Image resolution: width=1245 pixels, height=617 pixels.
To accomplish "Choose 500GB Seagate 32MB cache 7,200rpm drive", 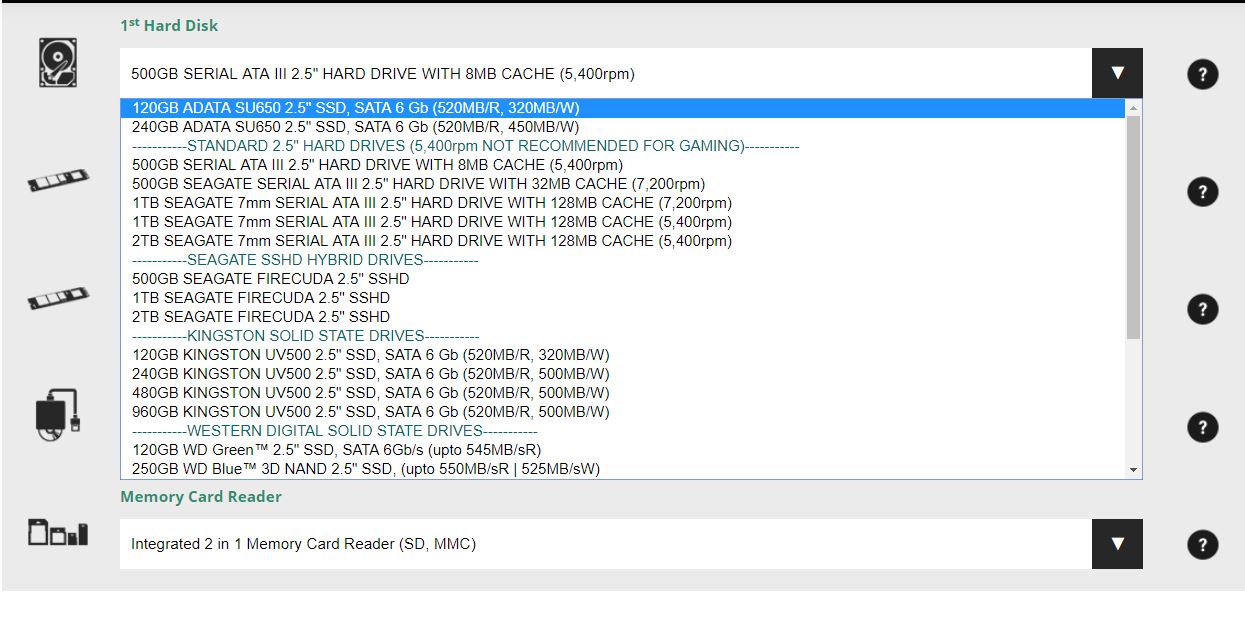I will click(622, 184).
